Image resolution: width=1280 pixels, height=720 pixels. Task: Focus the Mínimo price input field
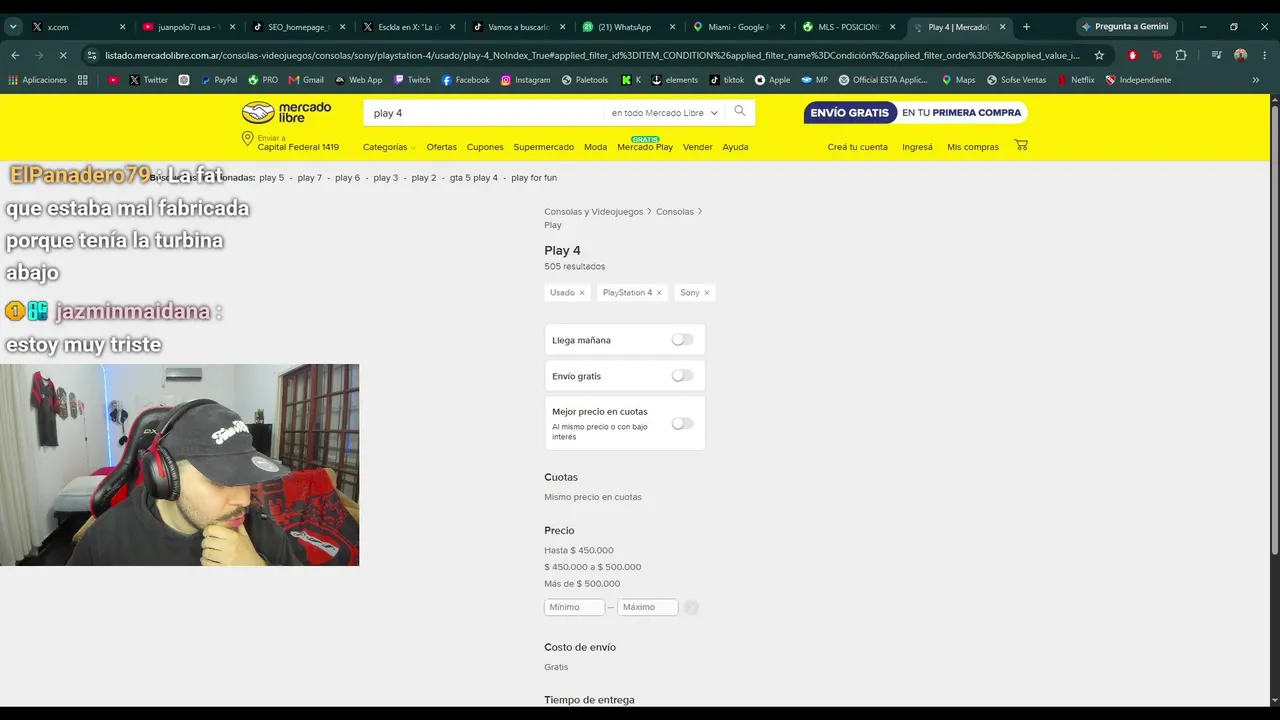click(x=574, y=607)
